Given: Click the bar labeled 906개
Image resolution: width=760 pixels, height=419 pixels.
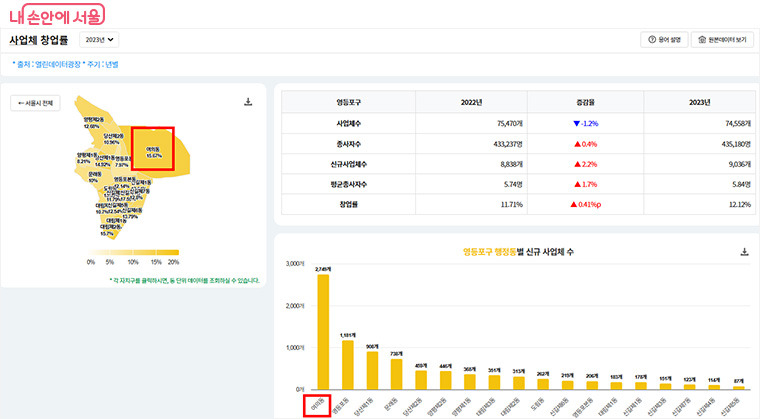Looking at the screenshot, I should click(x=372, y=370).
